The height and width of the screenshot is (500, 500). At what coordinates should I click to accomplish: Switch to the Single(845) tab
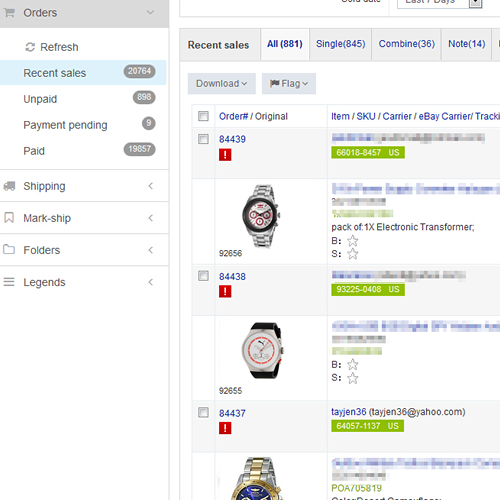[340, 44]
